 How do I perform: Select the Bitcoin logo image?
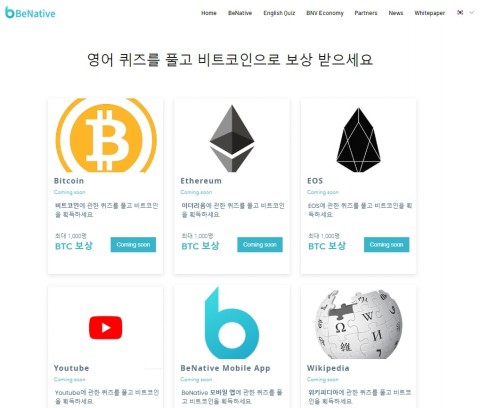[x=106, y=135]
